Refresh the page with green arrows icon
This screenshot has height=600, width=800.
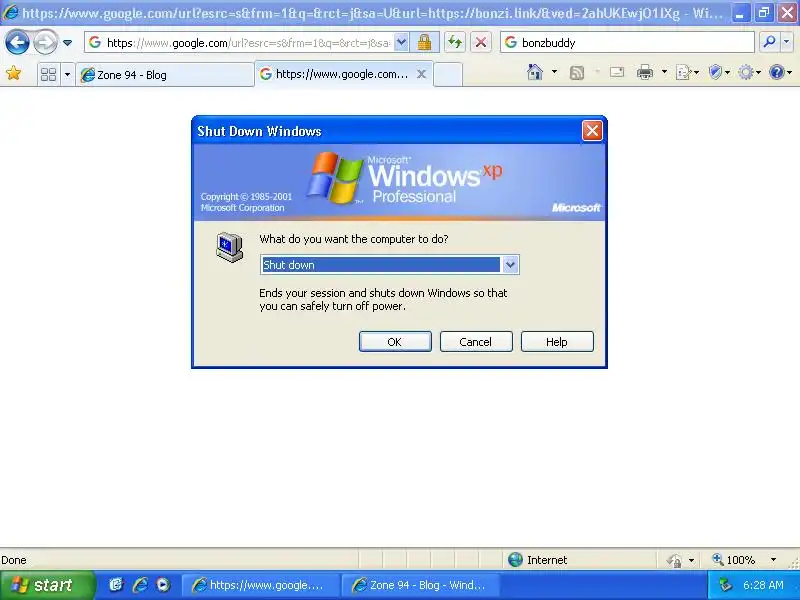click(x=455, y=43)
